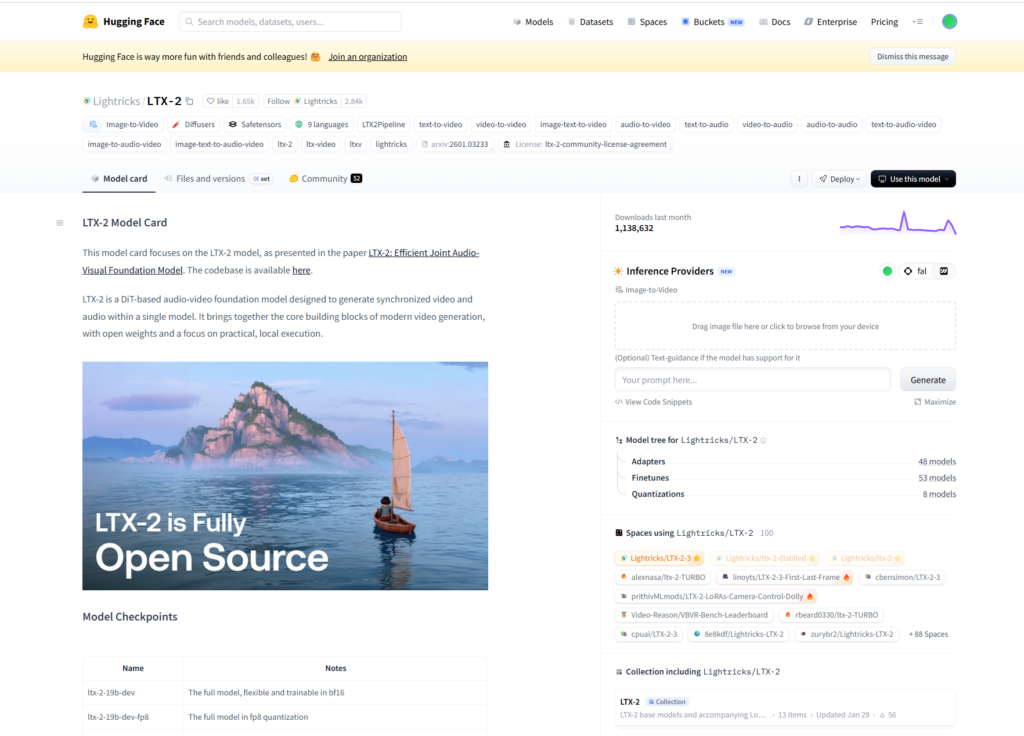Screen dimensions: 1024x736
Task: Click the table of contents icon beside LTX-2 Model Card
Action: click(60, 222)
